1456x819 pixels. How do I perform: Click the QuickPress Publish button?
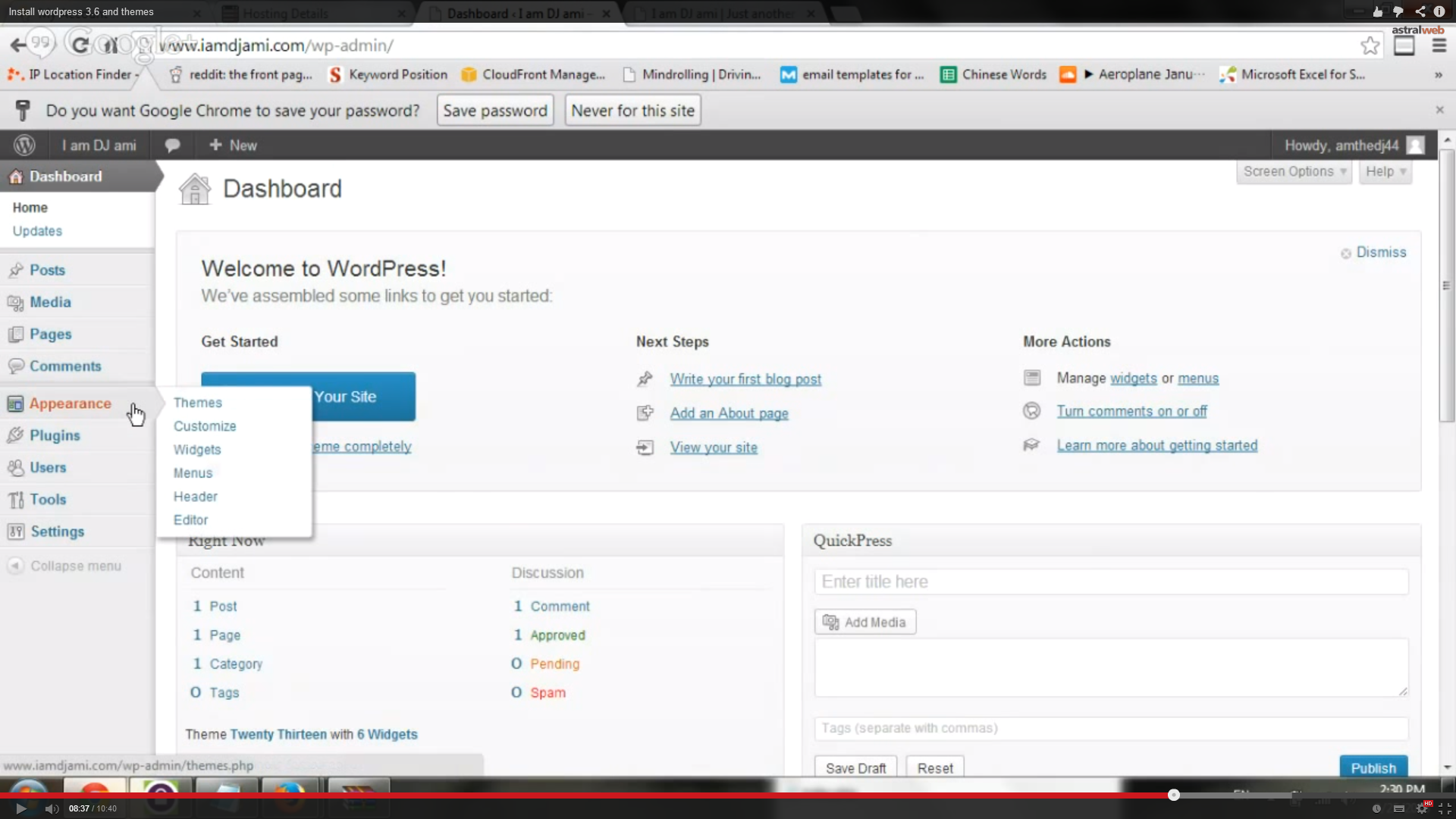click(x=1373, y=767)
